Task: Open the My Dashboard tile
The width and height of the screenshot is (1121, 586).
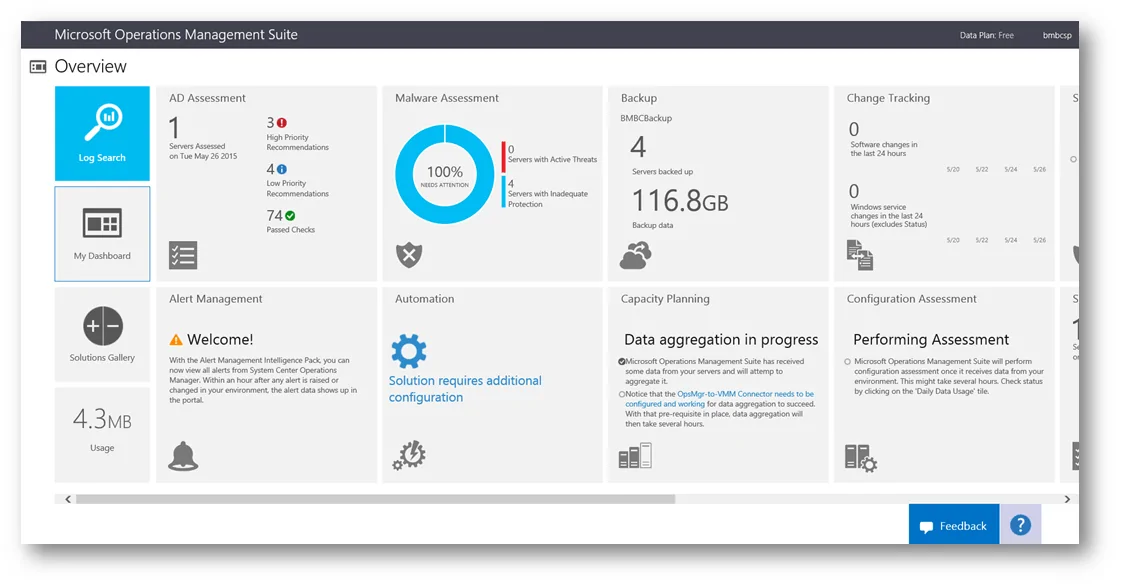Action: point(102,234)
